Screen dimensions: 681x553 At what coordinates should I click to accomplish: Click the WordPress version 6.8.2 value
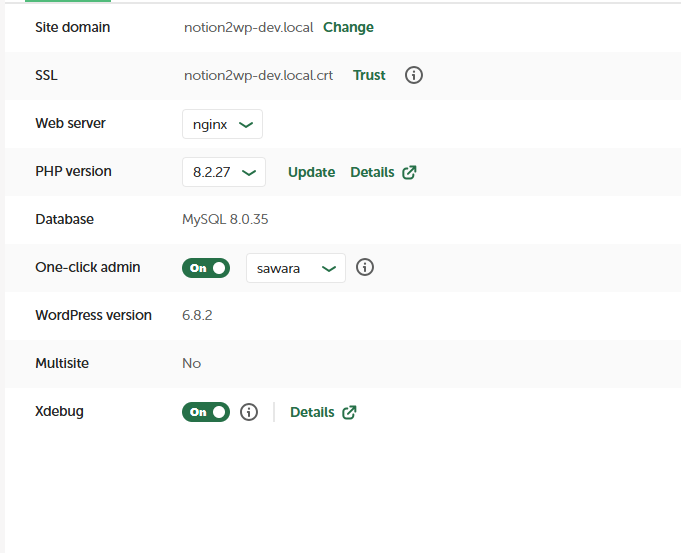pyautogui.click(x=197, y=315)
